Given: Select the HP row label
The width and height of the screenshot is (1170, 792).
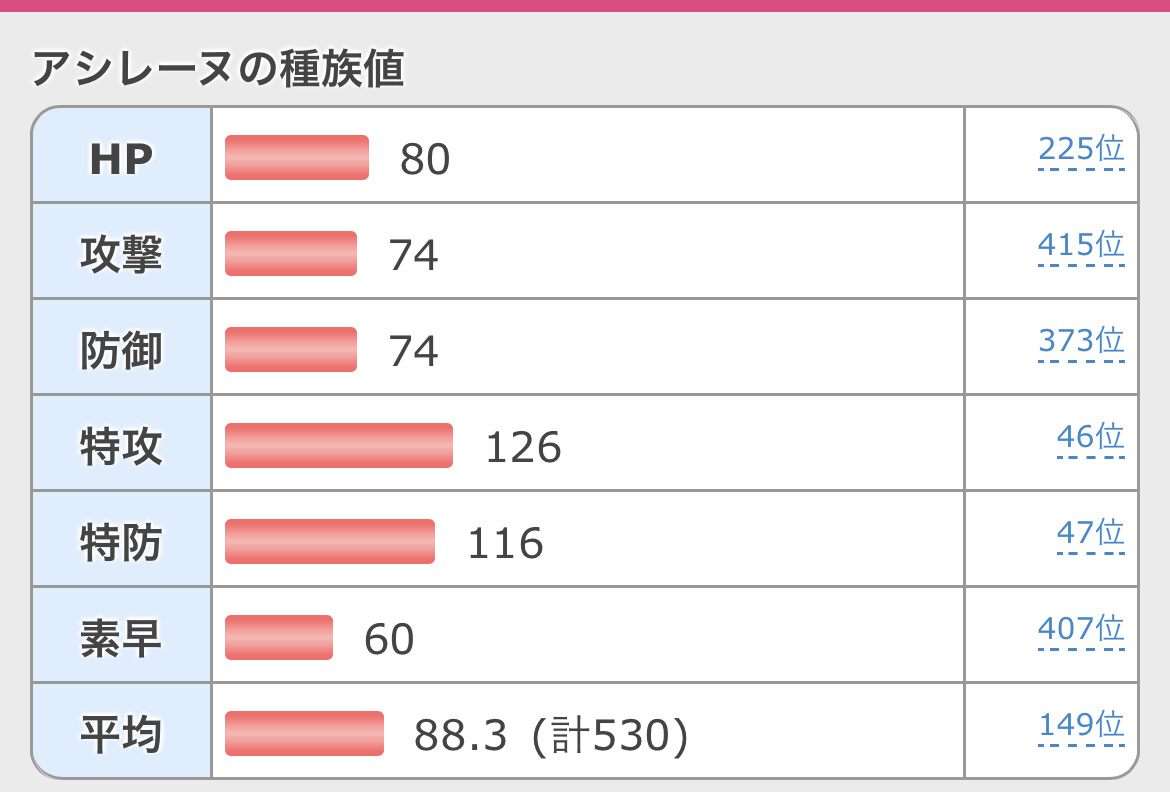Looking at the screenshot, I should click(122, 158).
